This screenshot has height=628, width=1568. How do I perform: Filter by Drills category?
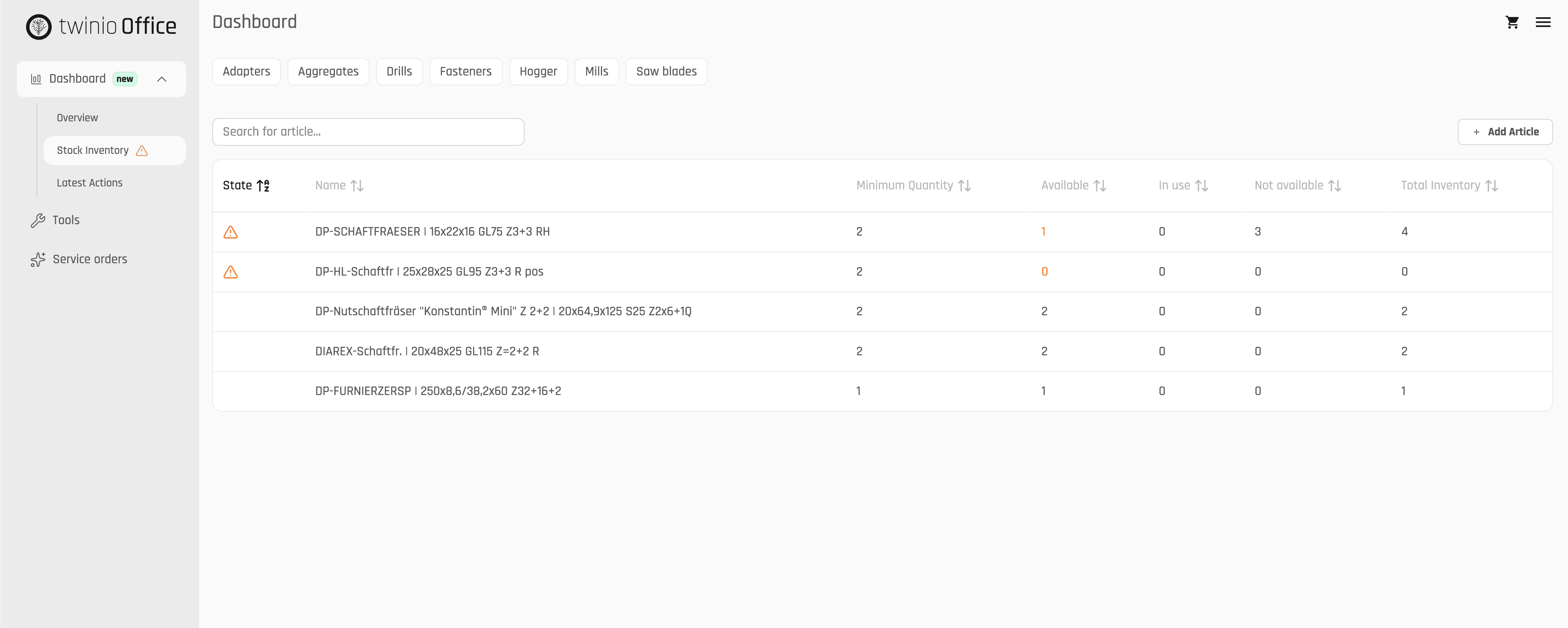(x=399, y=72)
